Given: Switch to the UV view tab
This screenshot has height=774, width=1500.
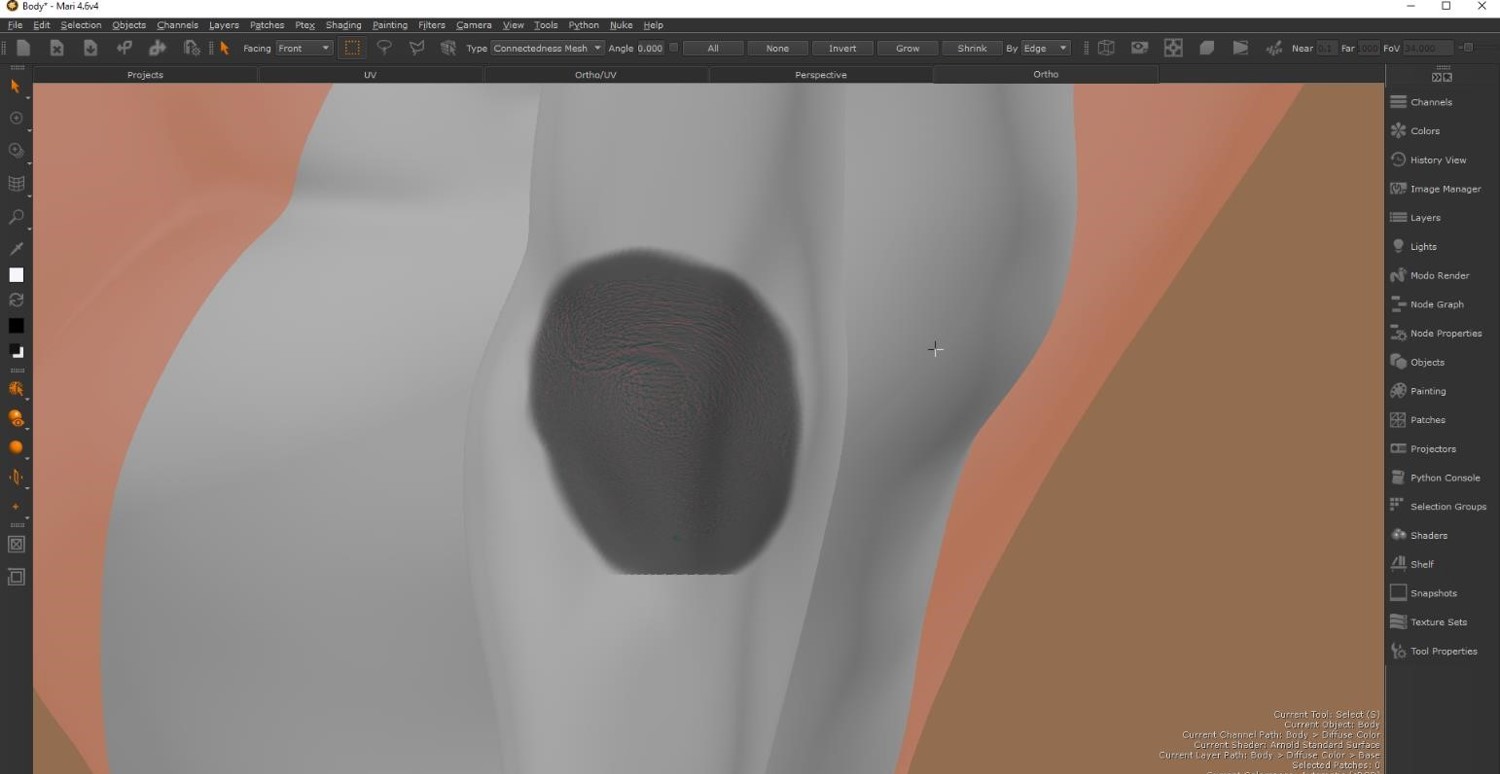Looking at the screenshot, I should 370,75.
